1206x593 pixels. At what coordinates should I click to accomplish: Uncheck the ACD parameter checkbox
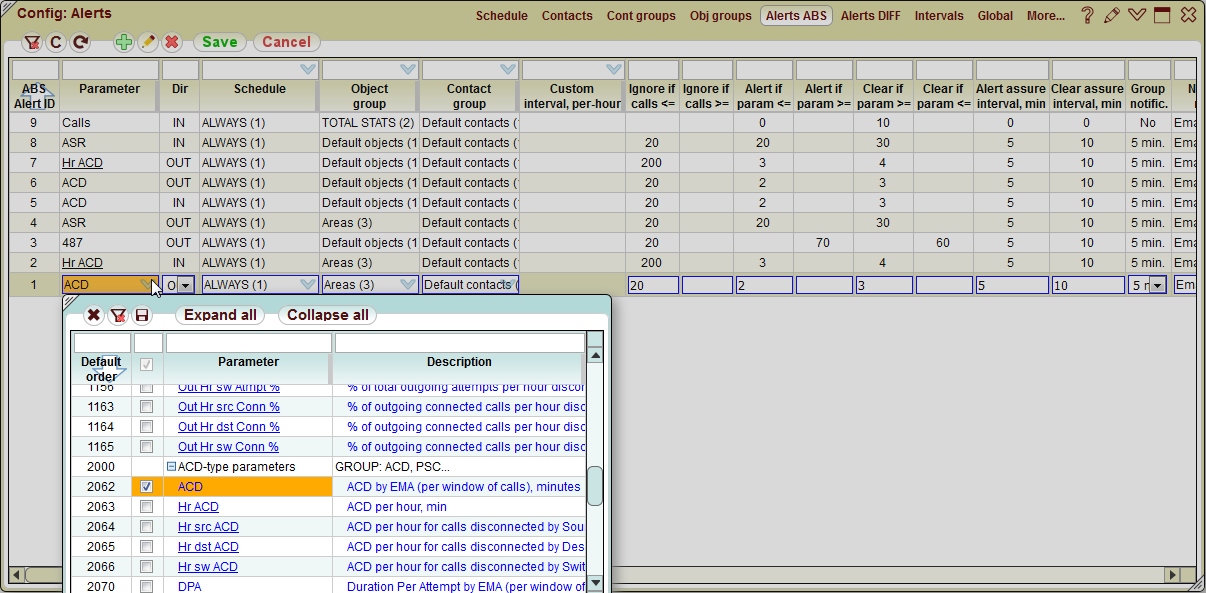(147, 486)
